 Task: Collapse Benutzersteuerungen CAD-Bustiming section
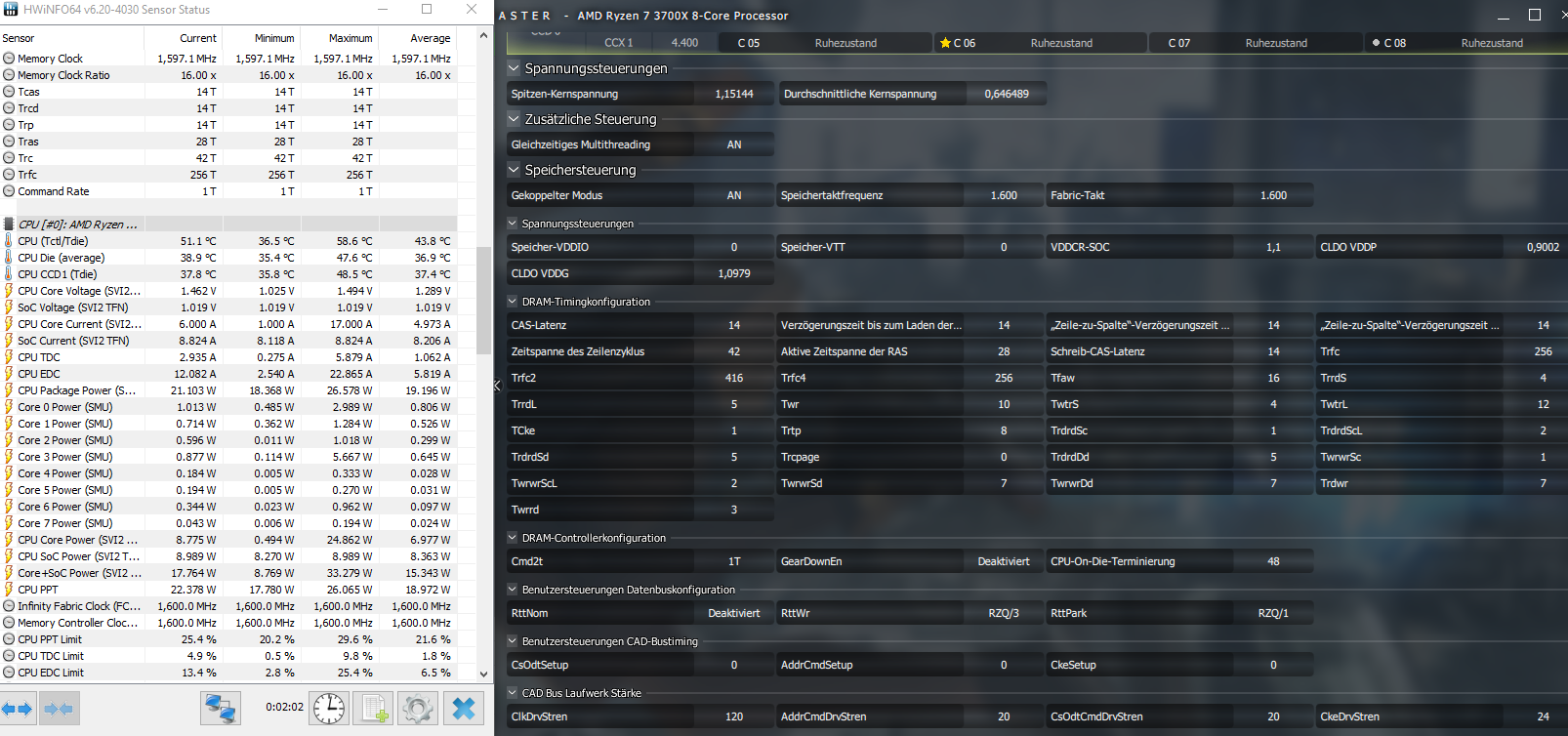click(513, 641)
